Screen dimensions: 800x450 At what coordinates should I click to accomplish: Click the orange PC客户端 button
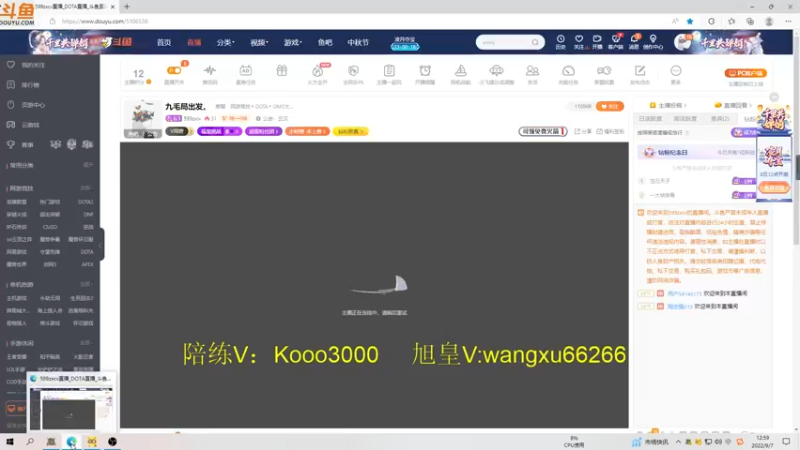[x=745, y=73]
